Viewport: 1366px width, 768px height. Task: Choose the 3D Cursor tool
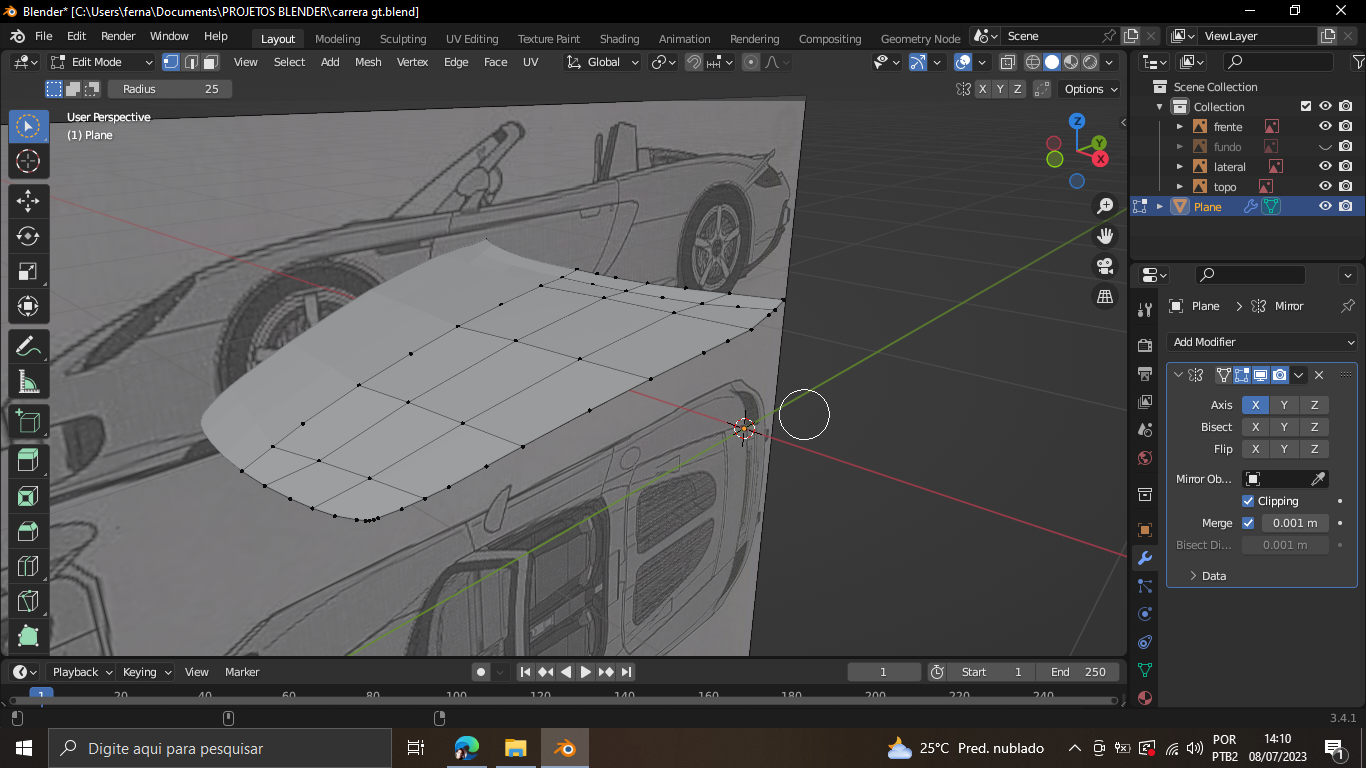click(x=28, y=161)
